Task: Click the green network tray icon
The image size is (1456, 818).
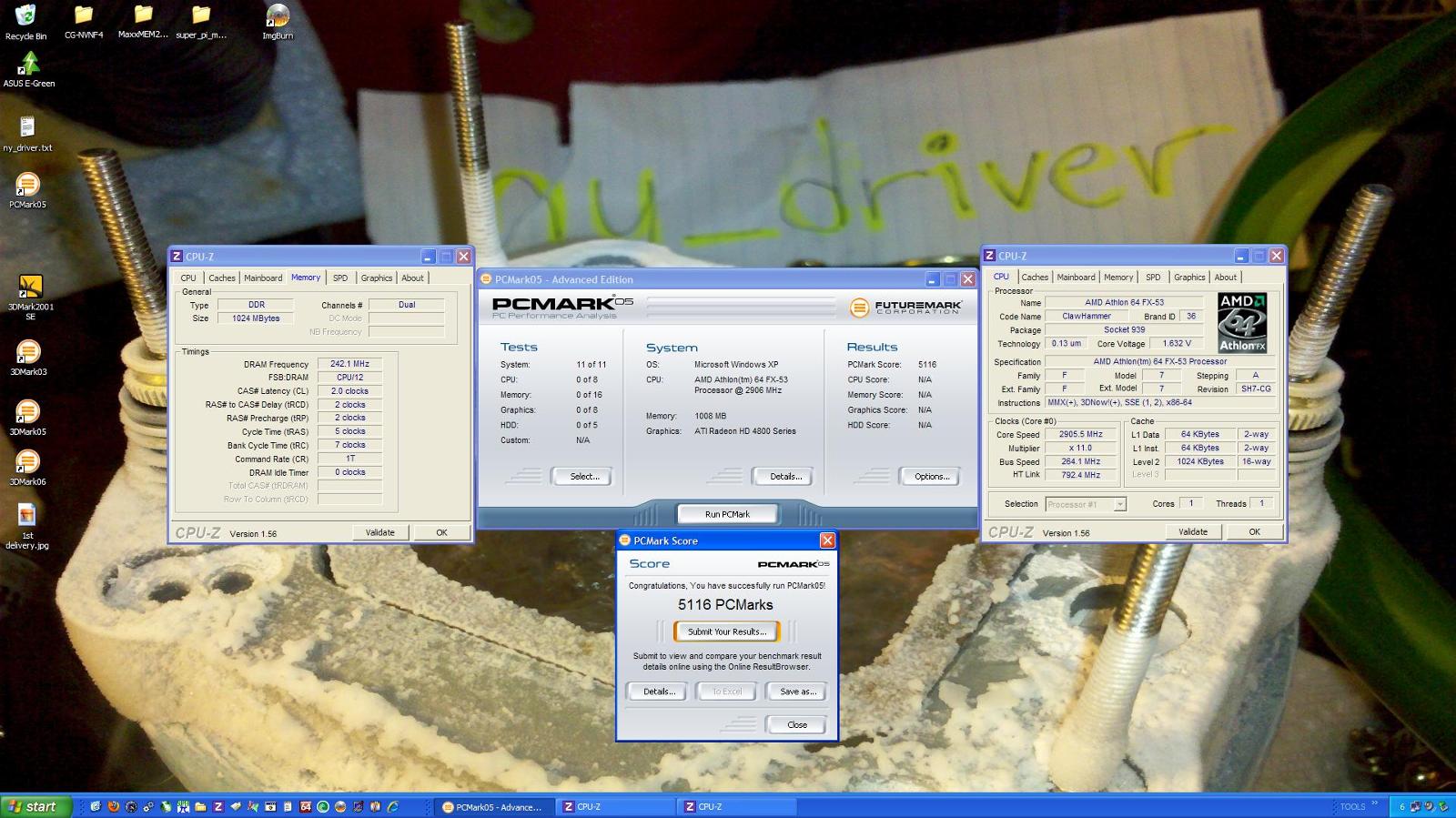Action: pyautogui.click(x=1442, y=806)
